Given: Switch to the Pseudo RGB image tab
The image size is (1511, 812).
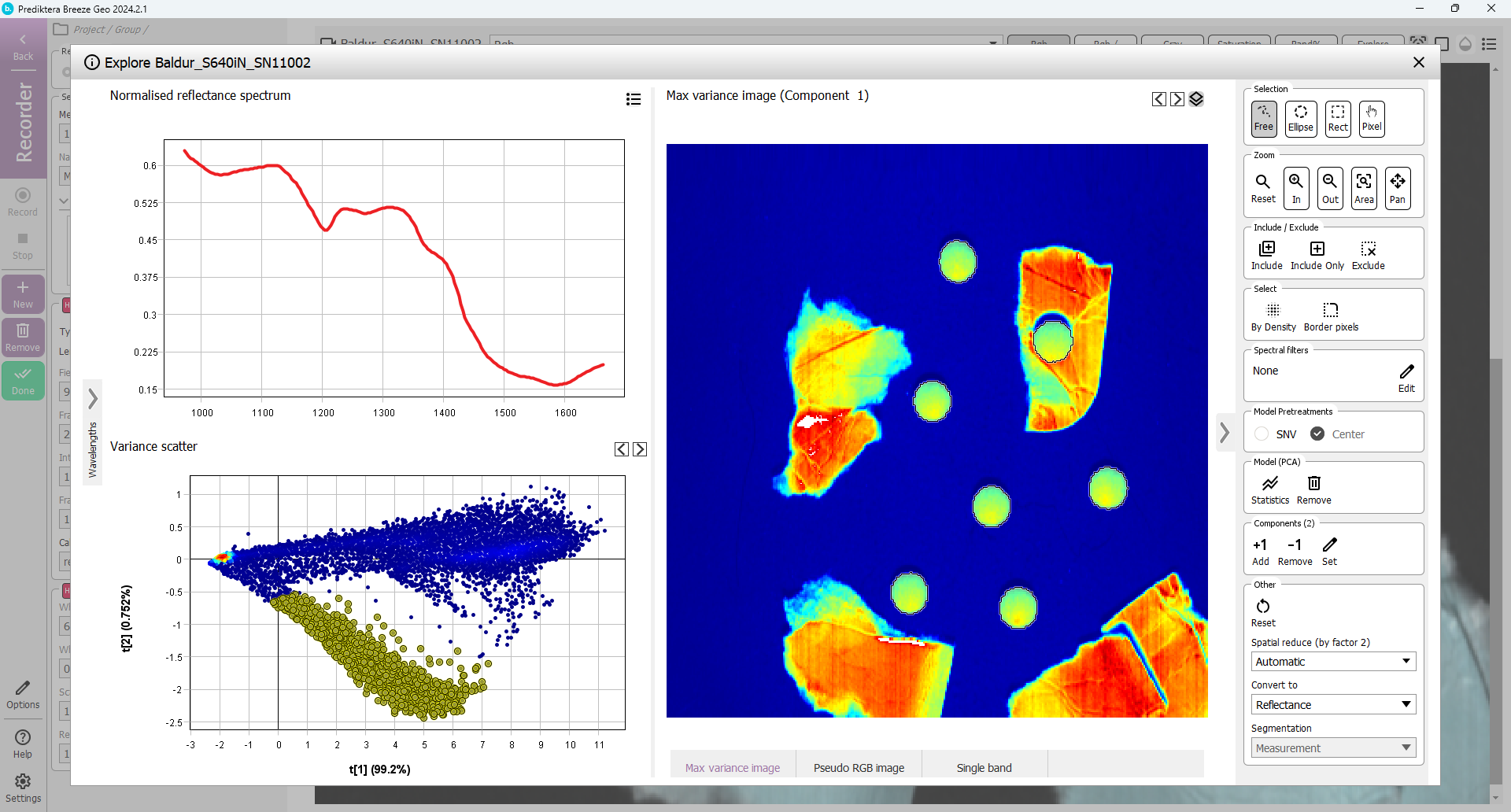Looking at the screenshot, I should pyautogui.click(x=859, y=768).
